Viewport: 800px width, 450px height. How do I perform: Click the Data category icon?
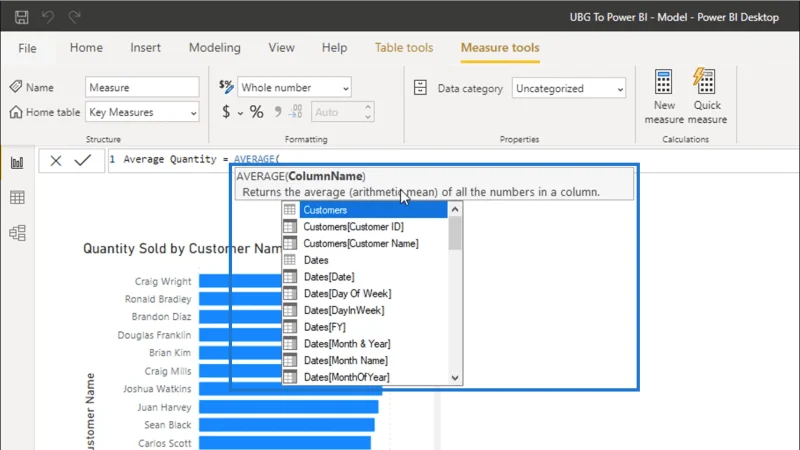coord(420,88)
